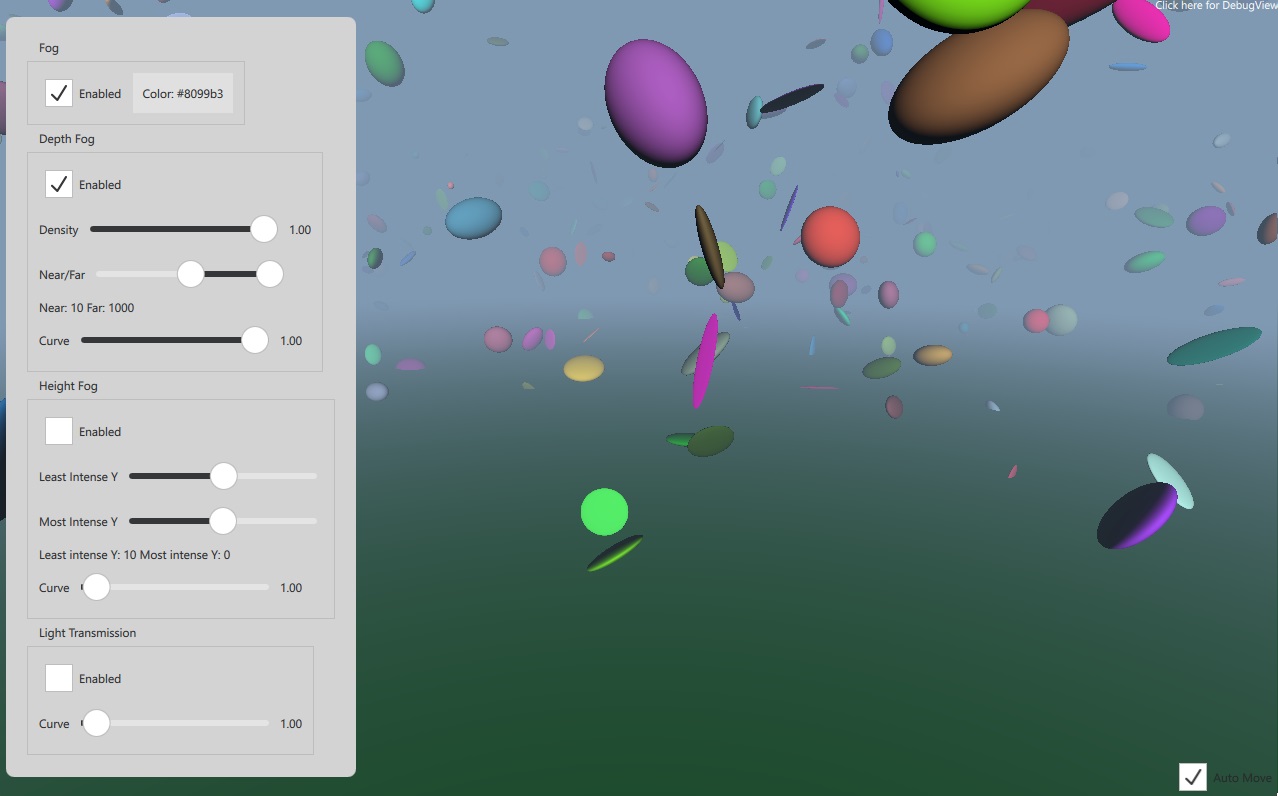This screenshot has height=796, width=1278.
Task: Click the Depth Fog Curve slider thumb
Action: (x=255, y=340)
